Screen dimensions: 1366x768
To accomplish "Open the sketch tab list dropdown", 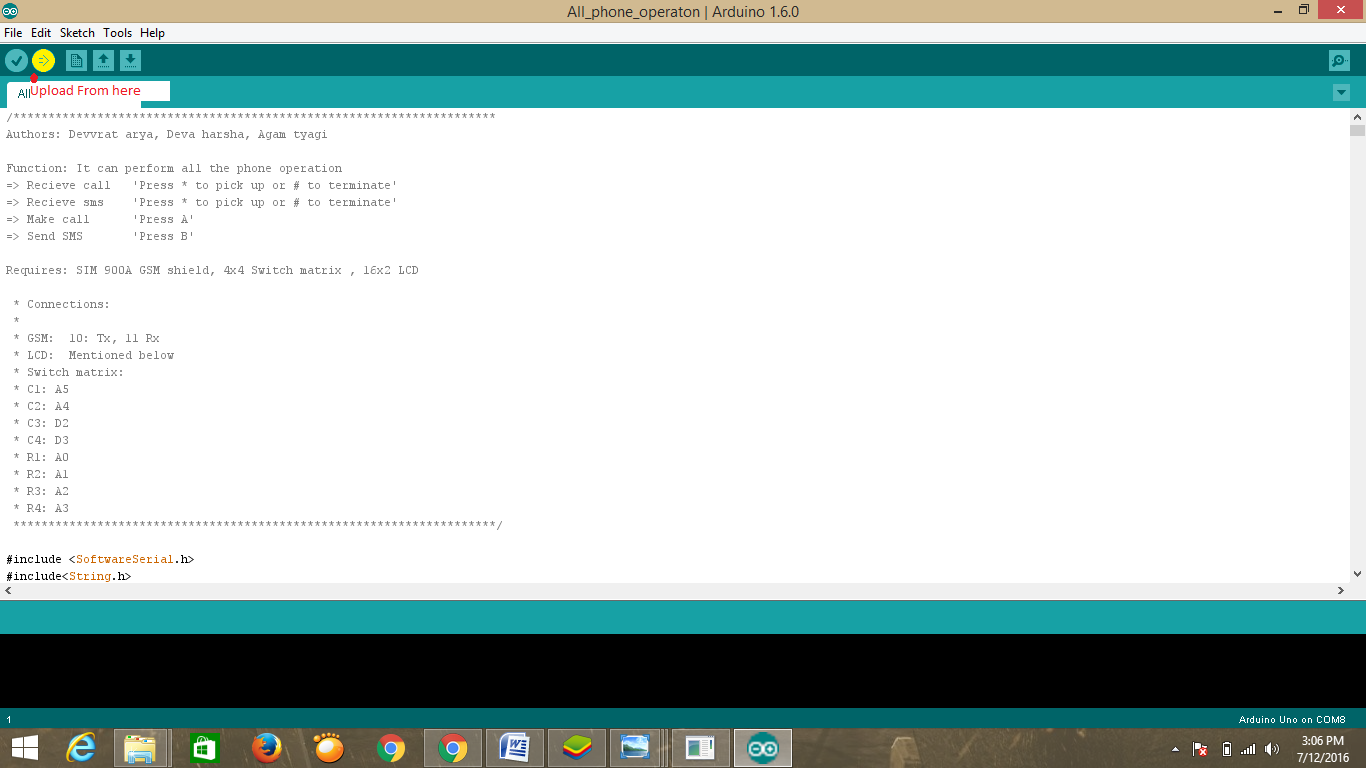I will 1341,91.
